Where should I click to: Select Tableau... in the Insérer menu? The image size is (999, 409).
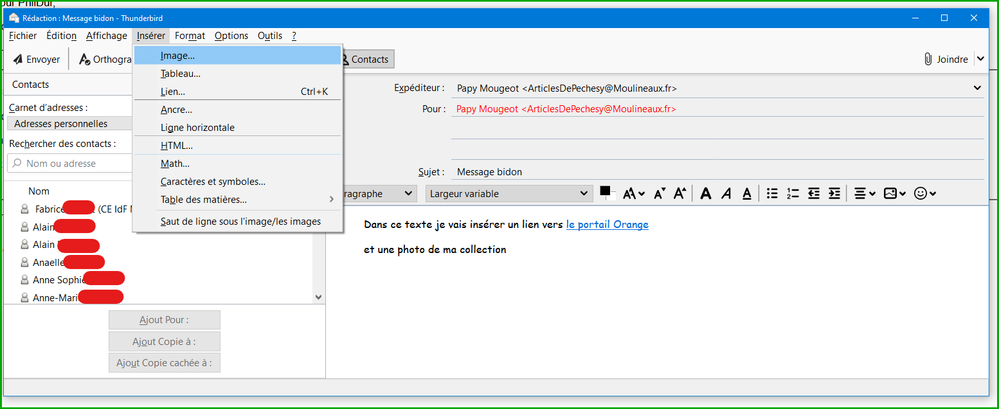point(180,73)
